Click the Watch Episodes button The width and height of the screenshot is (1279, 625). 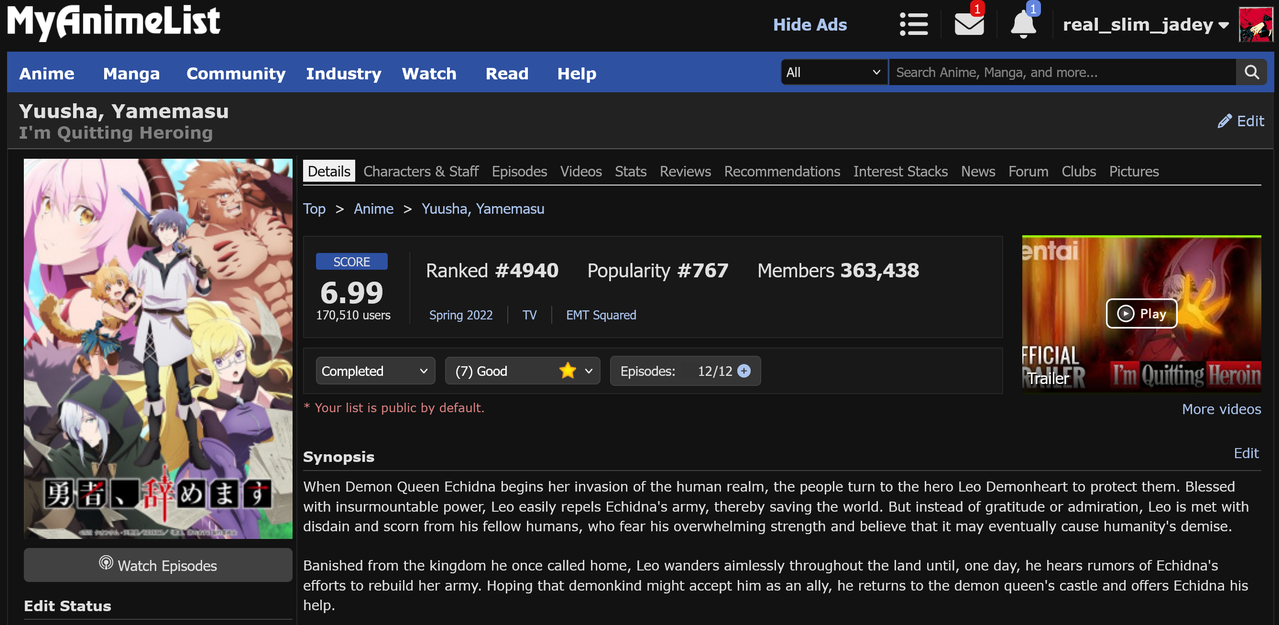[x=158, y=565]
